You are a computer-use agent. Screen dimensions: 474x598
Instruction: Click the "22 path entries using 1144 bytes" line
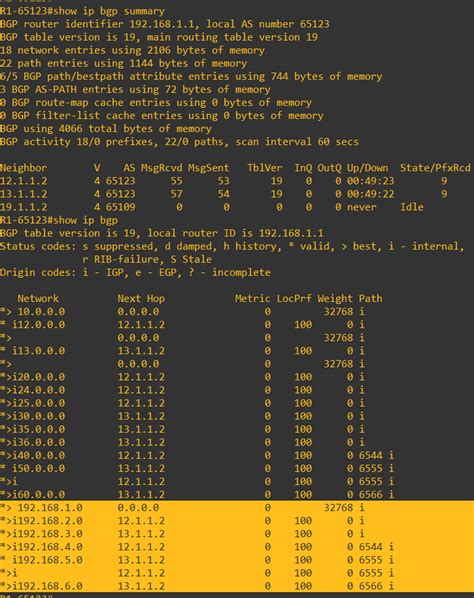click(124, 63)
